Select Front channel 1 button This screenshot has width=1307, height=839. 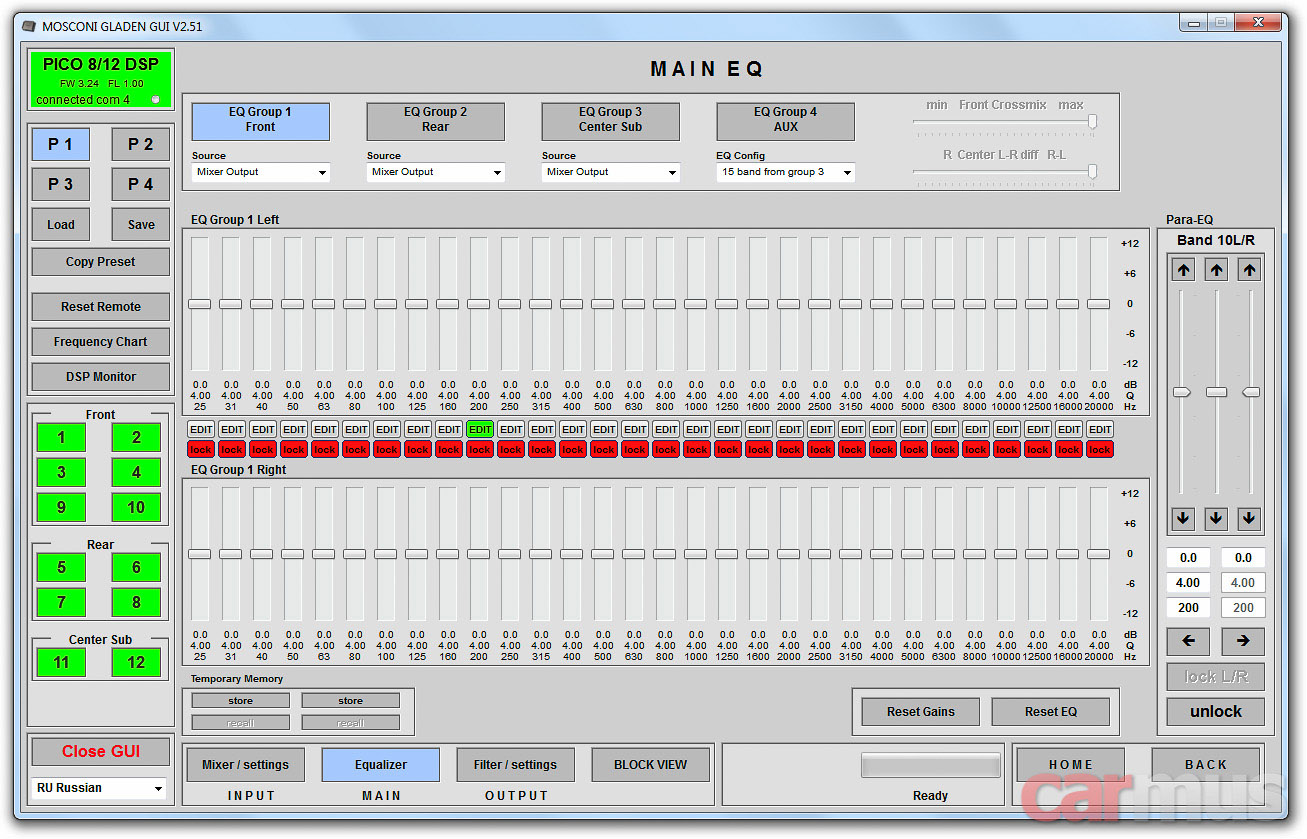(x=62, y=437)
